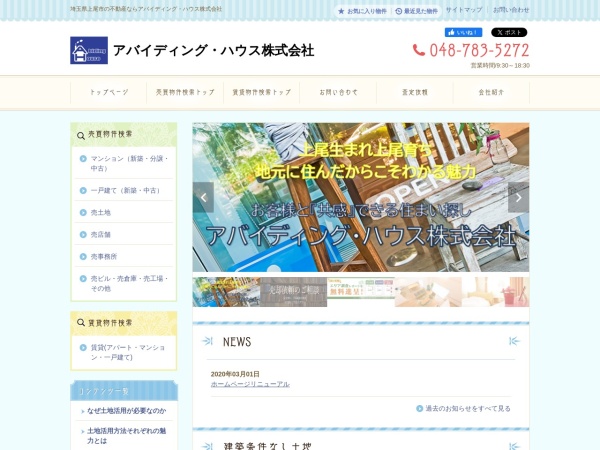Viewport: 600px width, 450px height.
Task: Show the previous slide with left arrow
Action: (x=203, y=197)
